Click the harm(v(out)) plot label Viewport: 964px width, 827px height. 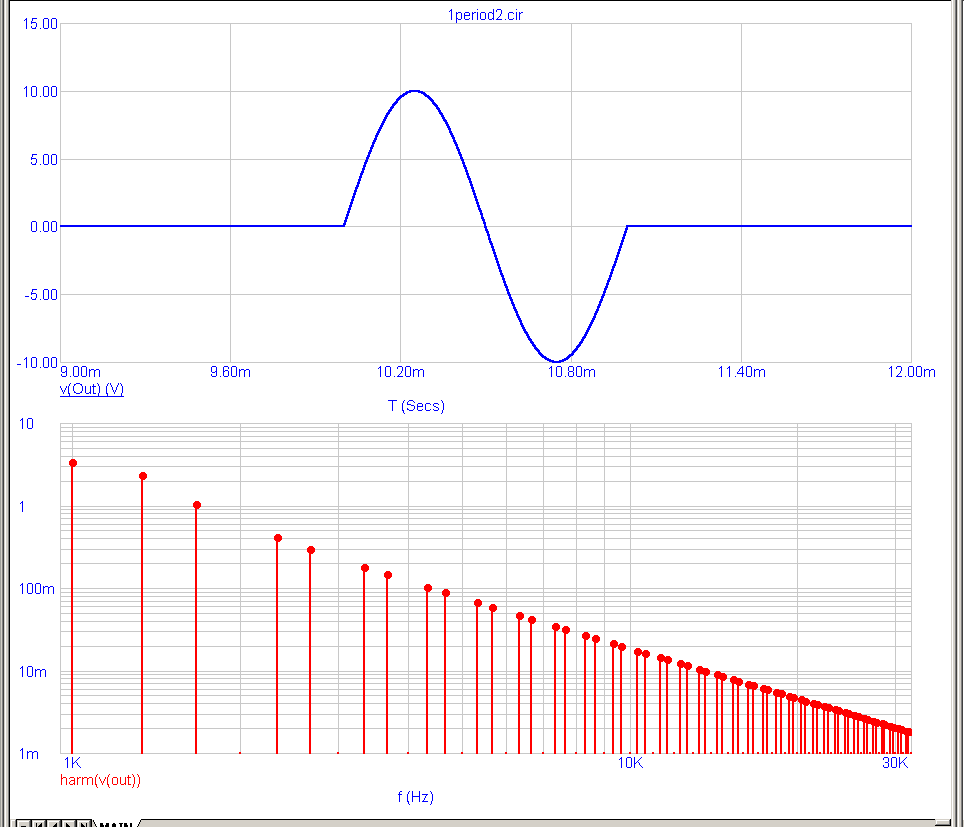pyautogui.click(x=100, y=780)
